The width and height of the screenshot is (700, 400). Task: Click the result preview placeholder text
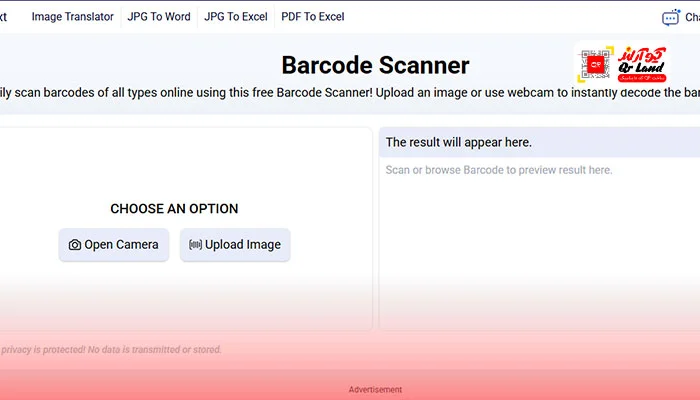click(498, 170)
